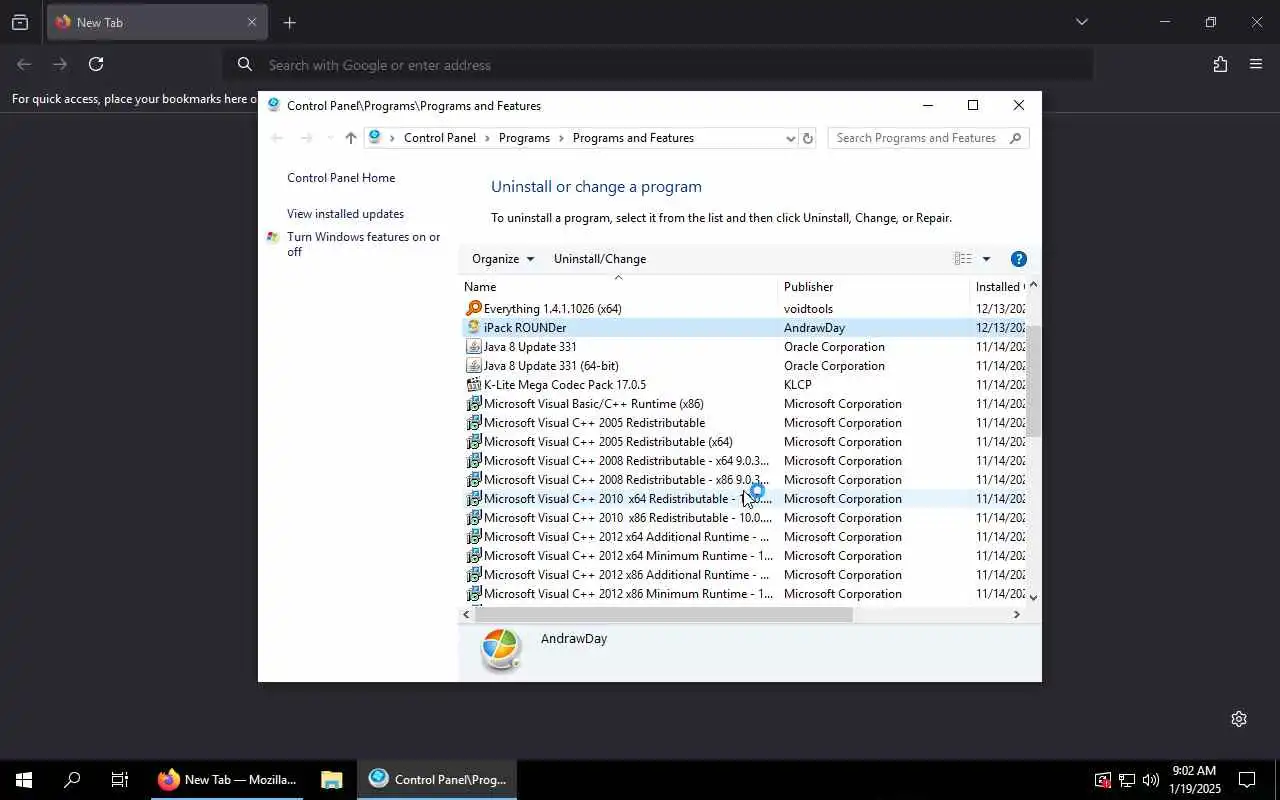Go up one folder level

[350, 138]
